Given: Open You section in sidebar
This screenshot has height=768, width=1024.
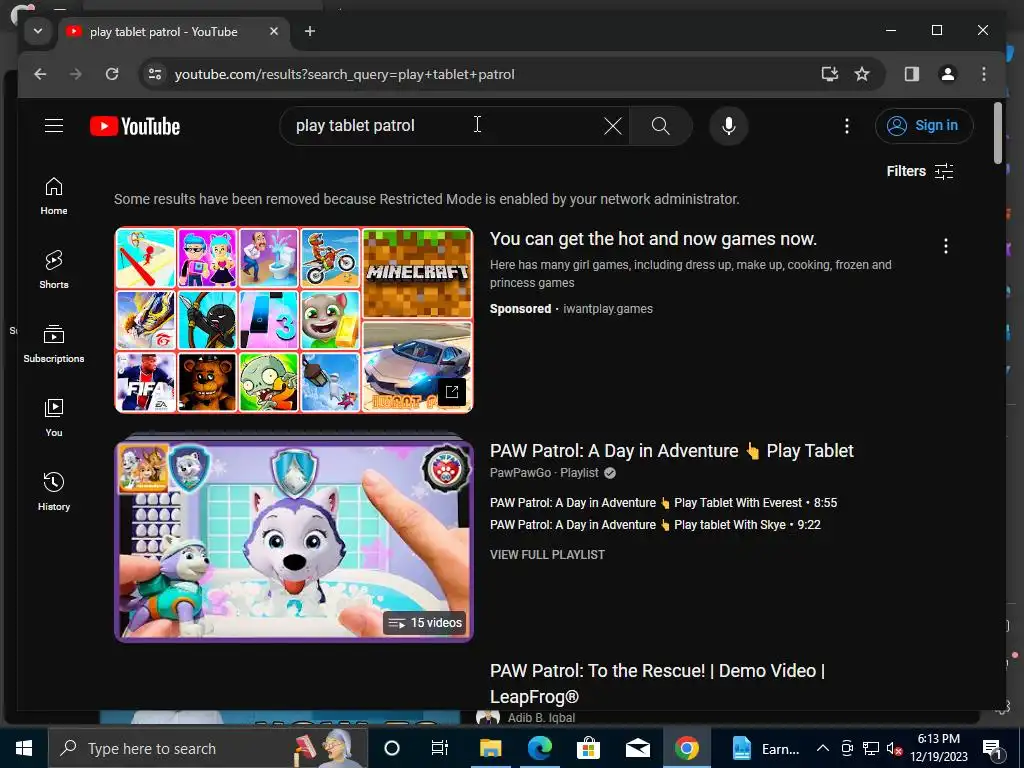Looking at the screenshot, I should (54, 417).
